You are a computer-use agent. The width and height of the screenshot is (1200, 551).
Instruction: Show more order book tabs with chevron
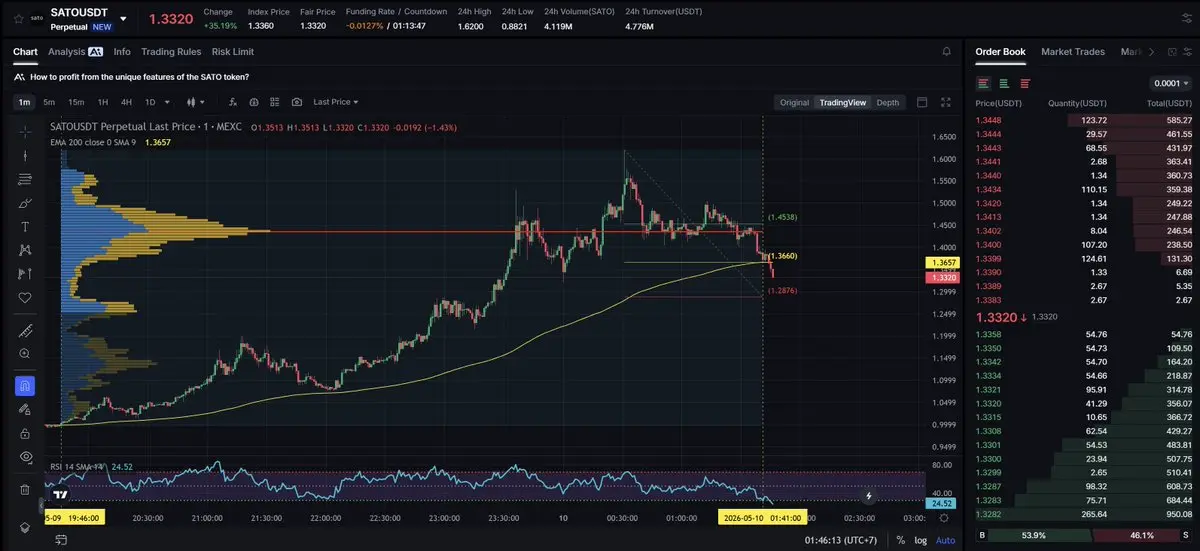click(1151, 52)
